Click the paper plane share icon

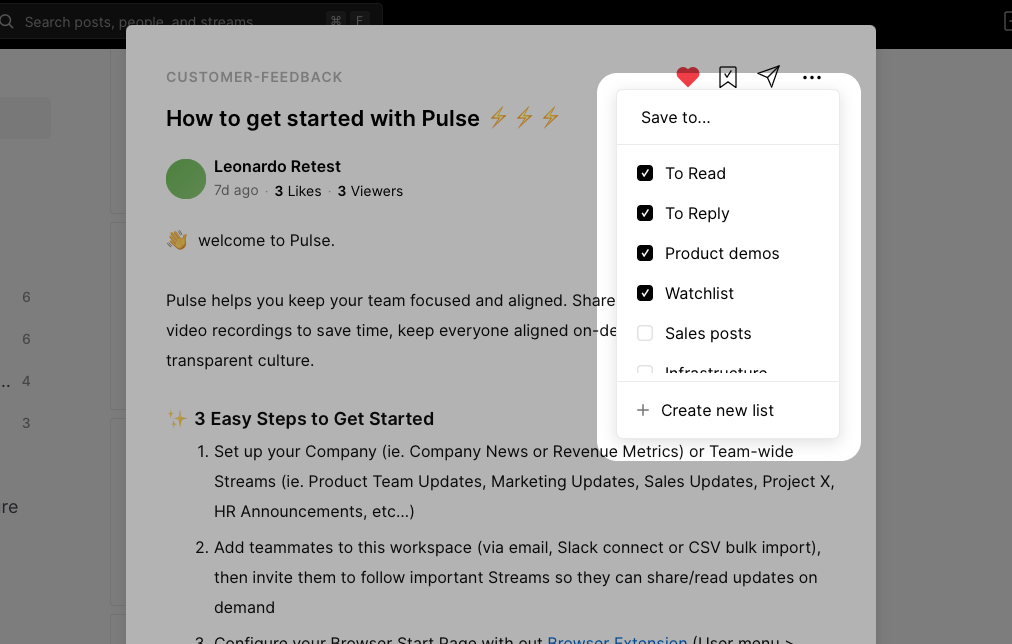pos(768,77)
